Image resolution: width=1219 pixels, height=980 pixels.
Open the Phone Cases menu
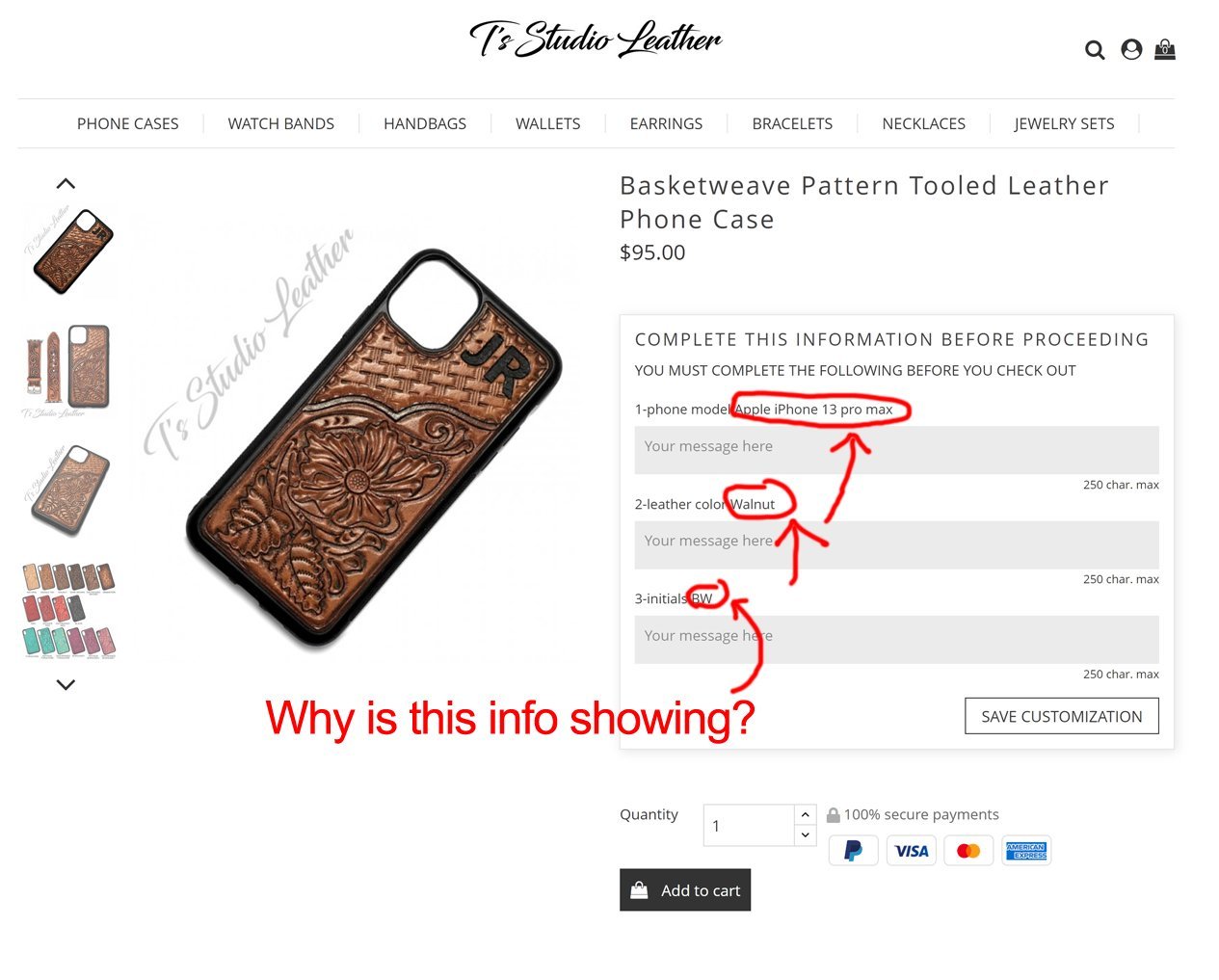[x=128, y=123]
